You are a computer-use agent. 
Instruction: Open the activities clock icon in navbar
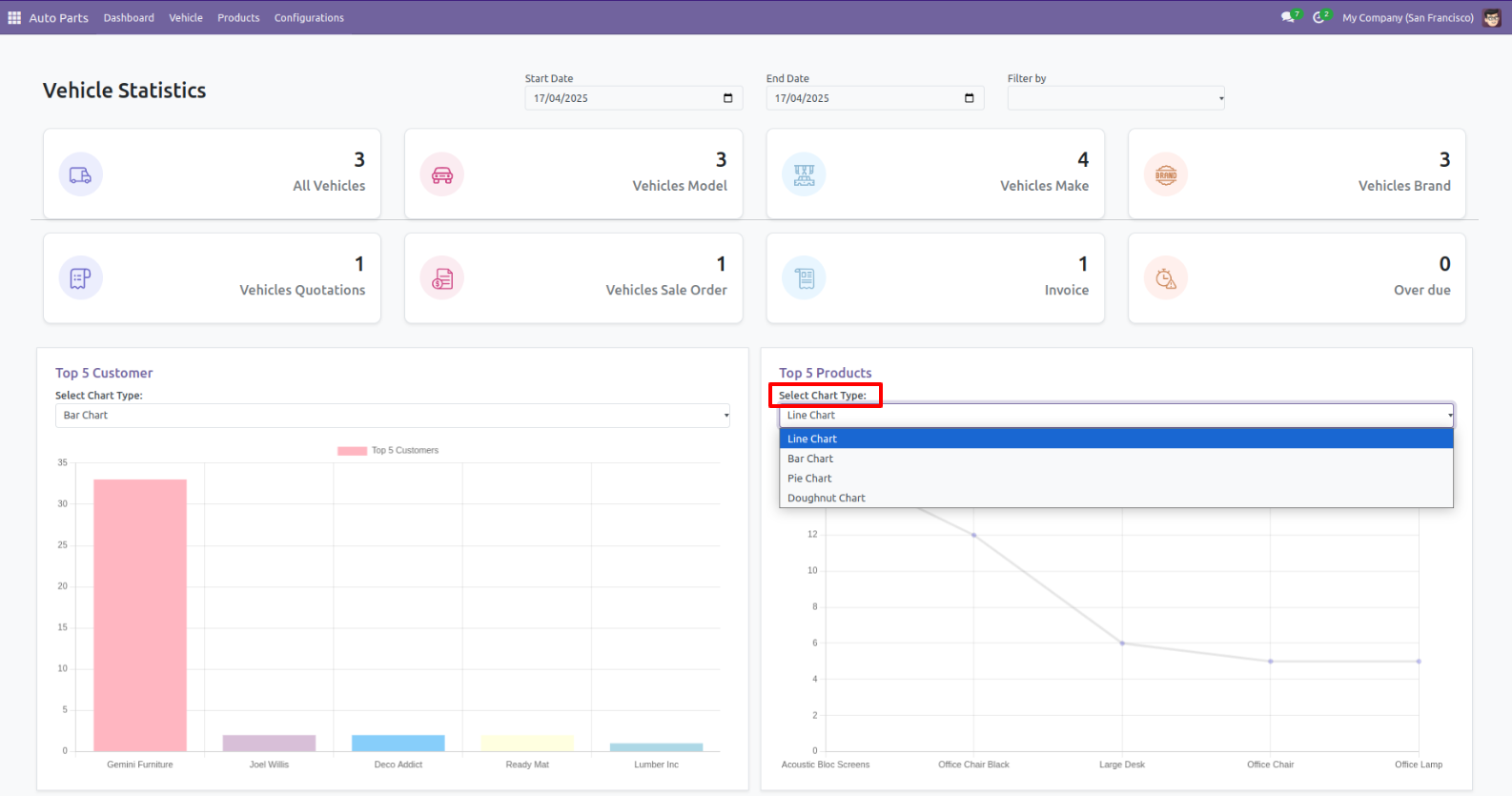click(x=1318, y=17)
